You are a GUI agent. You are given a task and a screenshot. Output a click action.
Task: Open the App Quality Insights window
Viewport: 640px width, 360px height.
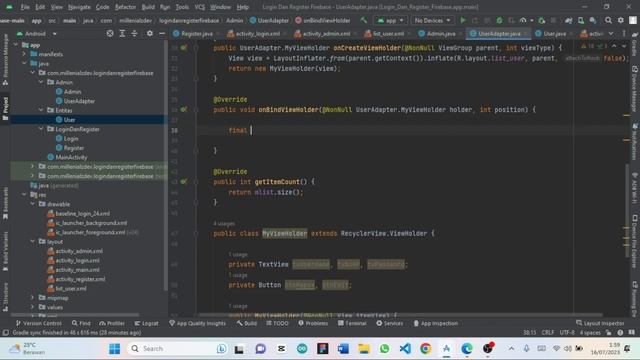pyautogui.click(x=197, y=323)
